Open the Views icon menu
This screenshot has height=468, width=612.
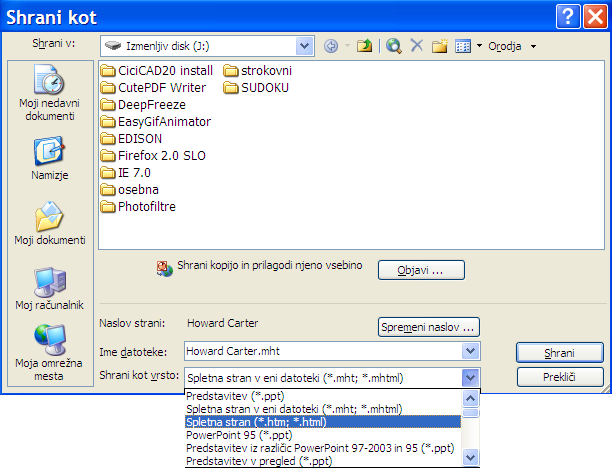pos(467,46)
